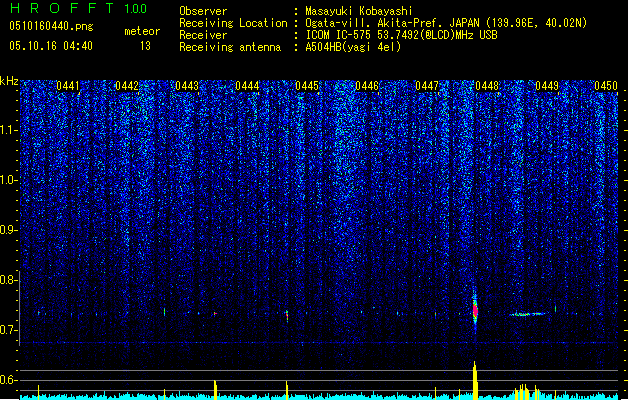The width and height of the screenshot is (629, 400).
Task: Click the meteor count value 13
Action: click(x=145, y=46)
